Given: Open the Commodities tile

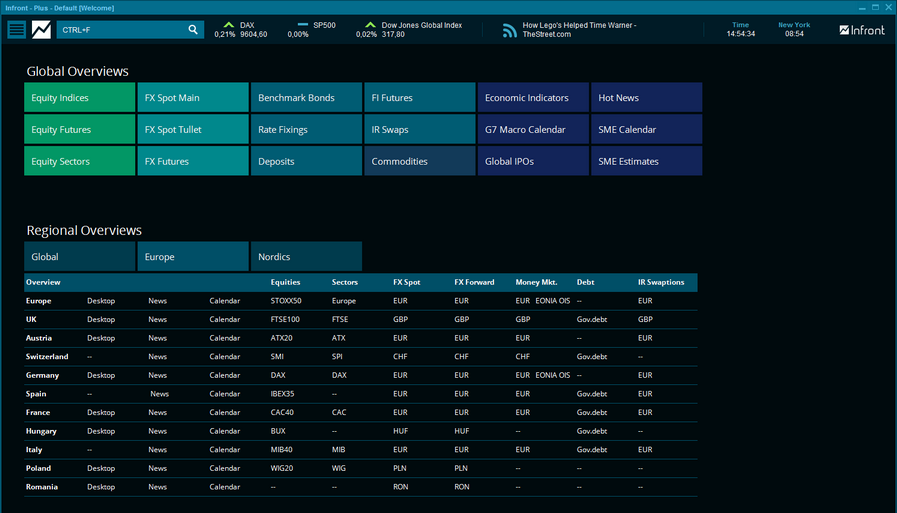Looking at the screenshot, I should click(419, 161).
